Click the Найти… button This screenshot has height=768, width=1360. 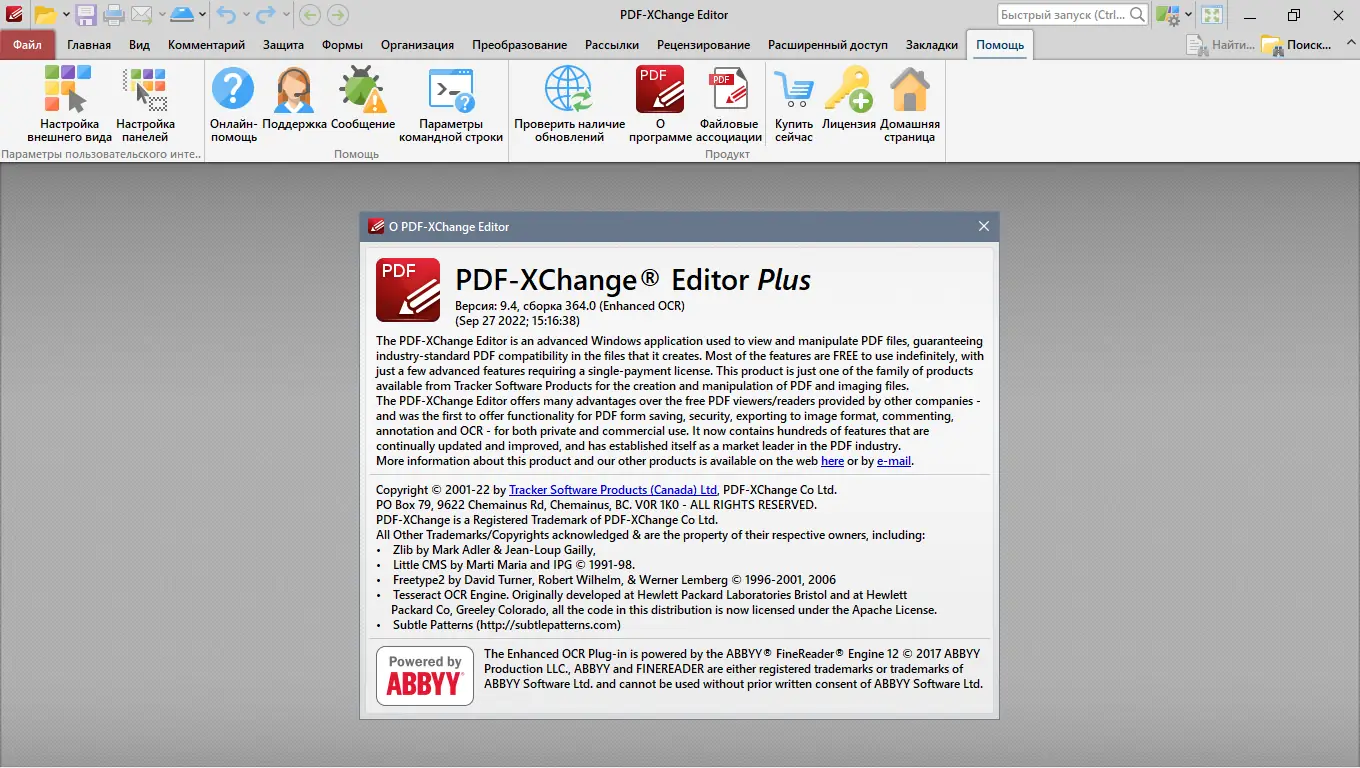tap(1220, 45)
